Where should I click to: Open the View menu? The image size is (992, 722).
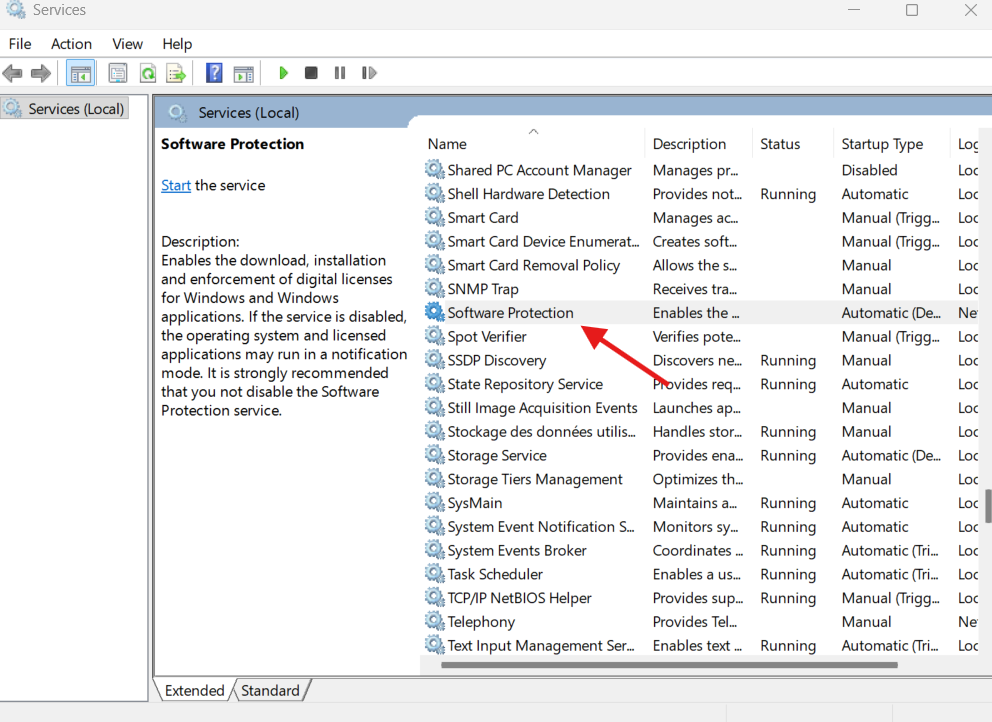click(127, 44)
